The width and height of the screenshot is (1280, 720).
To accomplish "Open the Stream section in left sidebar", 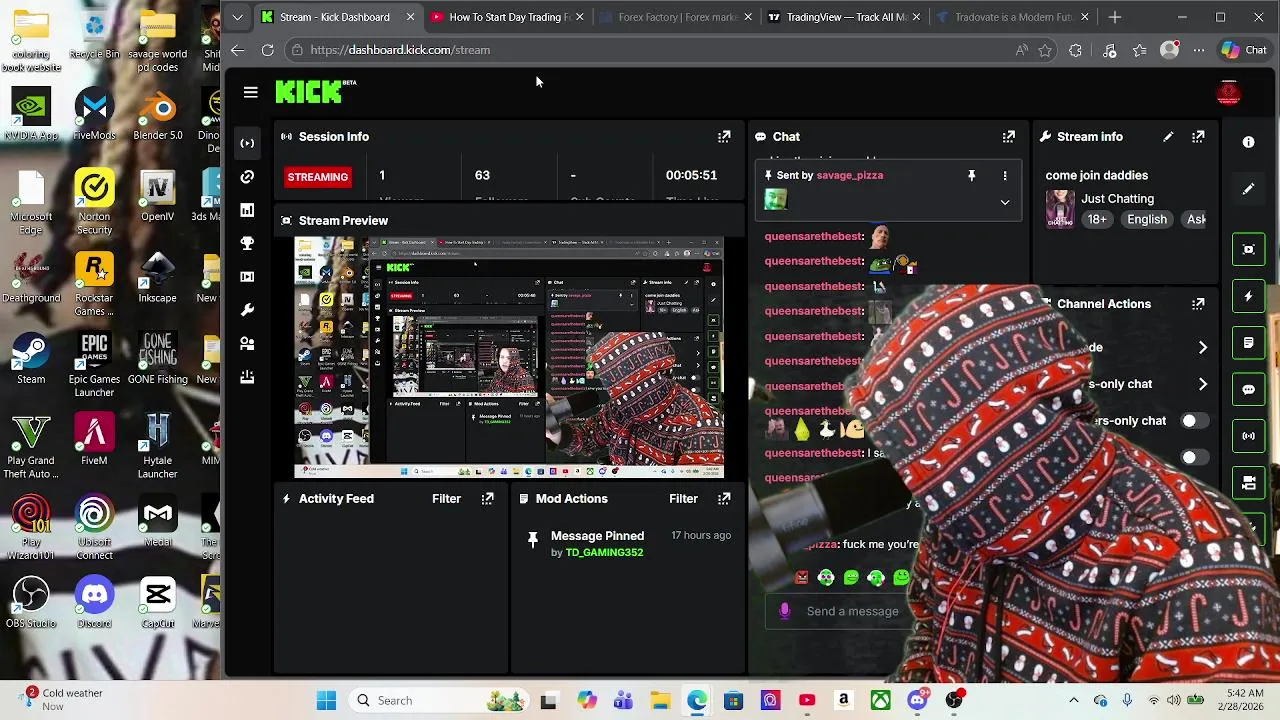I will [247, 143].
